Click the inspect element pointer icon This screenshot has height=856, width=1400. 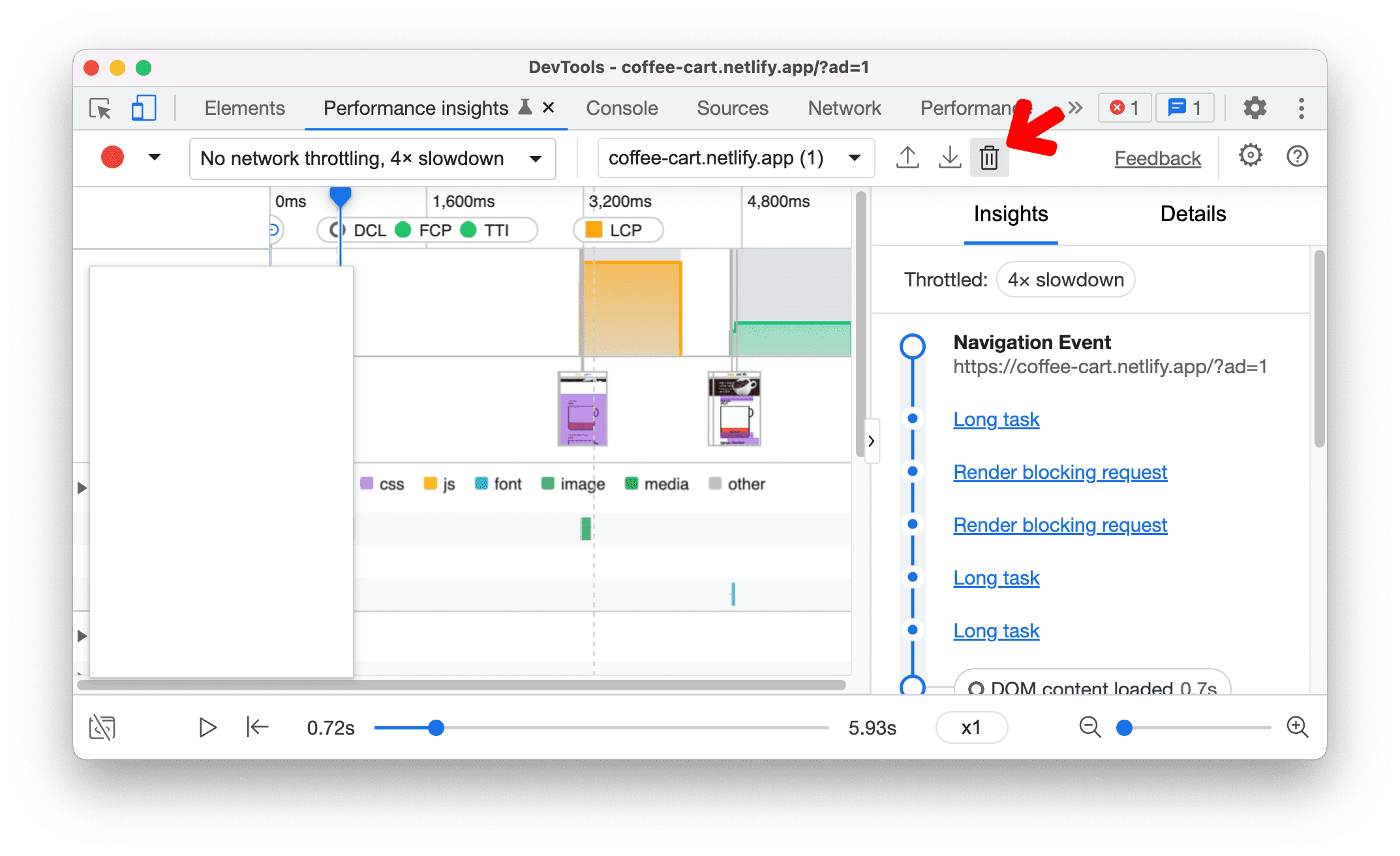point(100,107)
